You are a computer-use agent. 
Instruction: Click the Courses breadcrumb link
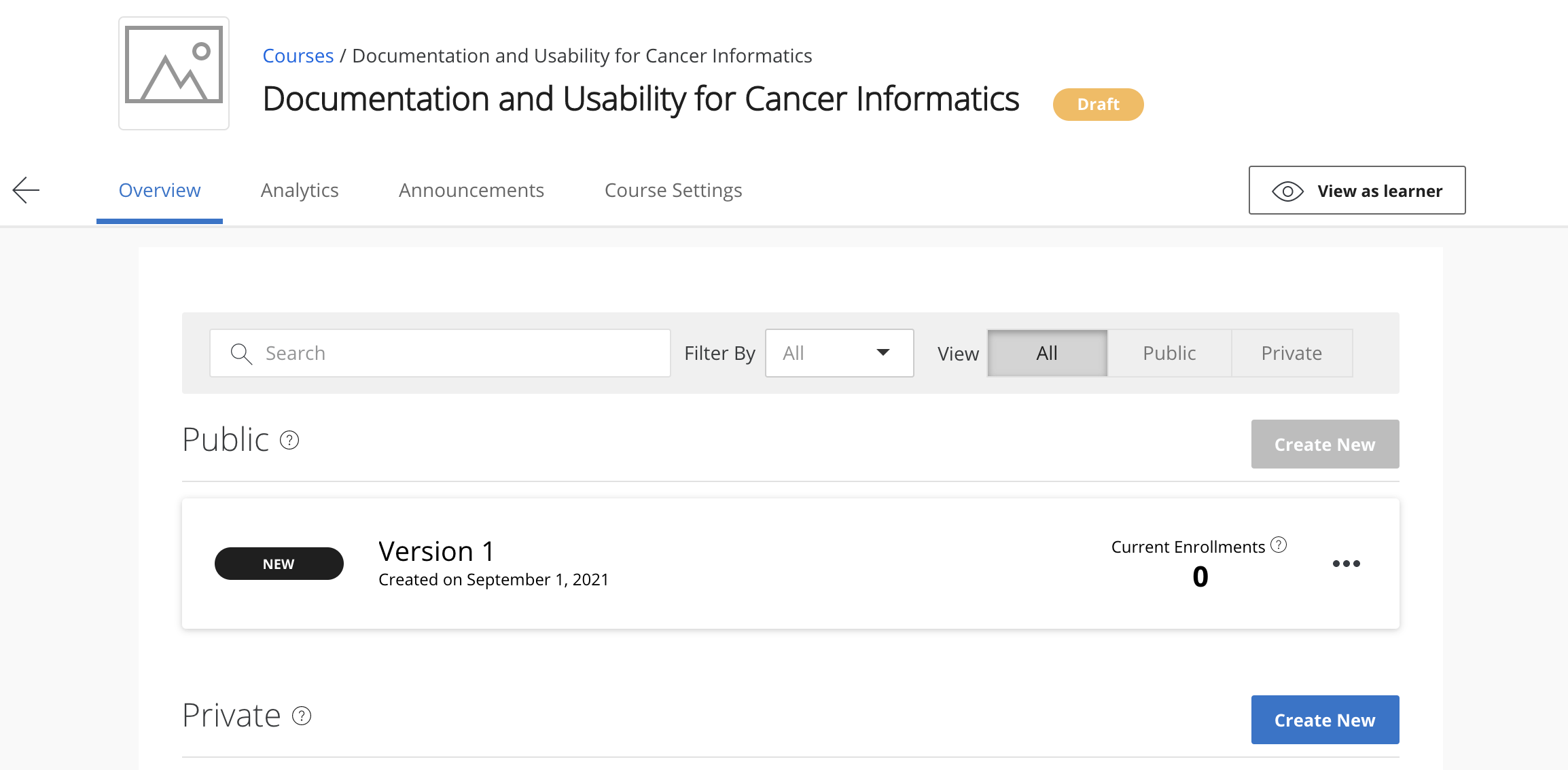click(298, 56)
